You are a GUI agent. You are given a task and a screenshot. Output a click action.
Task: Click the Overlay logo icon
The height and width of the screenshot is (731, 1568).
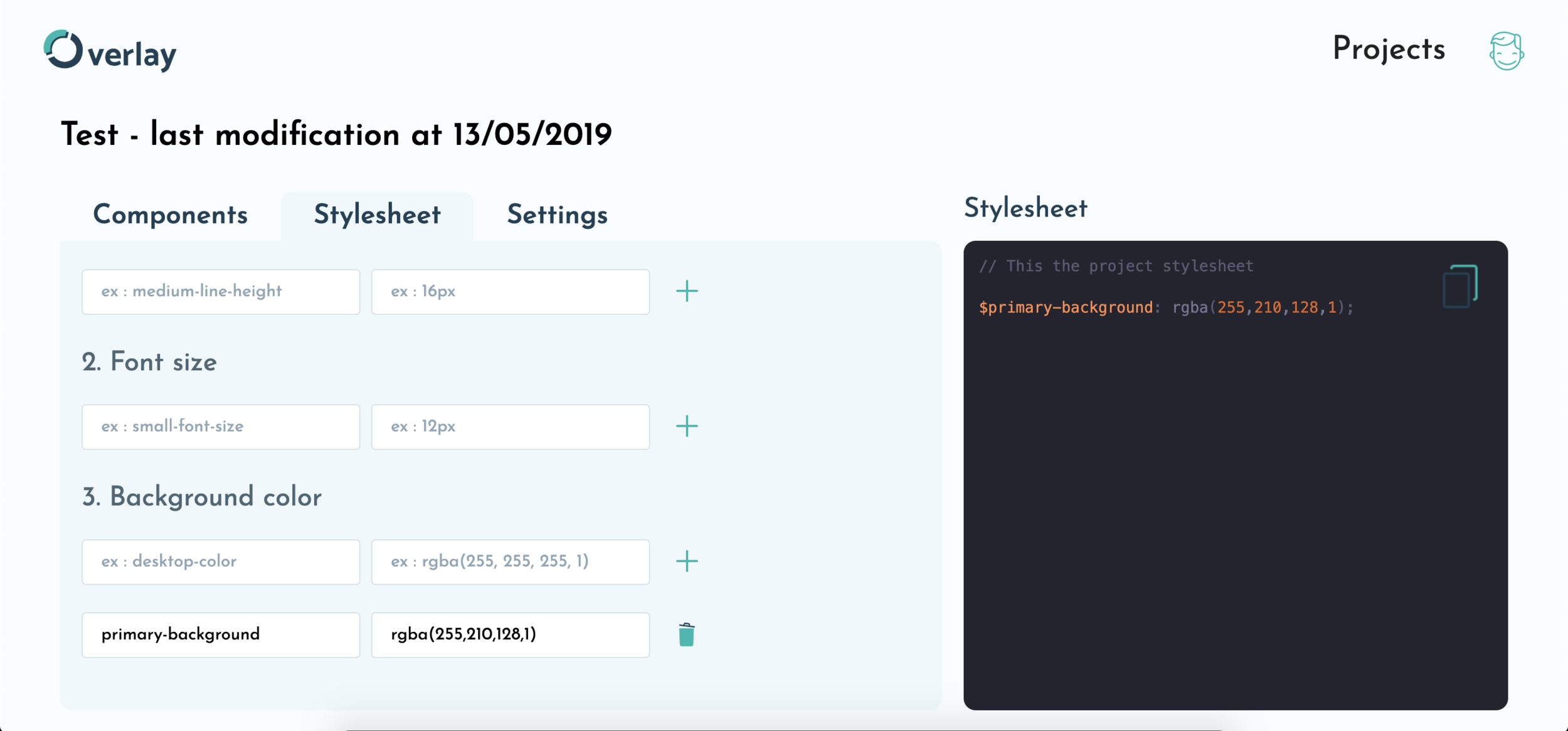63,50
